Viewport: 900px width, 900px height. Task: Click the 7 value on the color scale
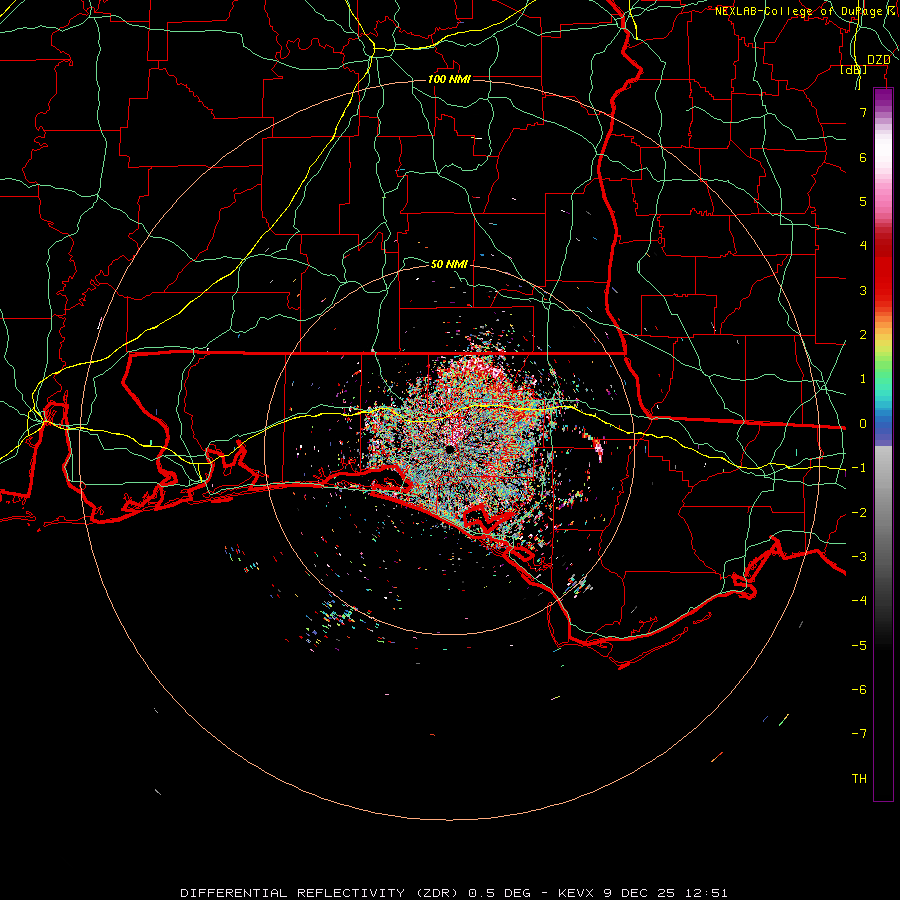(x=863, y=112)
